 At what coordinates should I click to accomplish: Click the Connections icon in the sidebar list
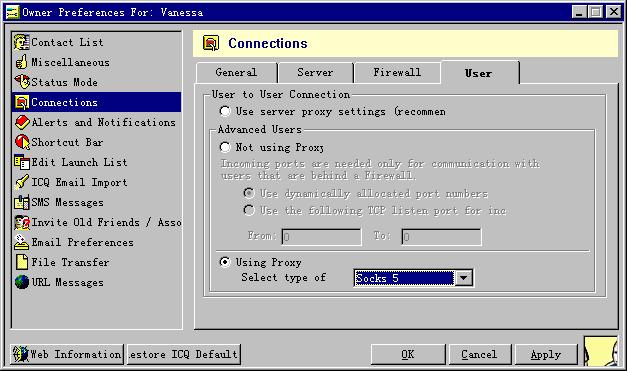click(x=22, y=102)
